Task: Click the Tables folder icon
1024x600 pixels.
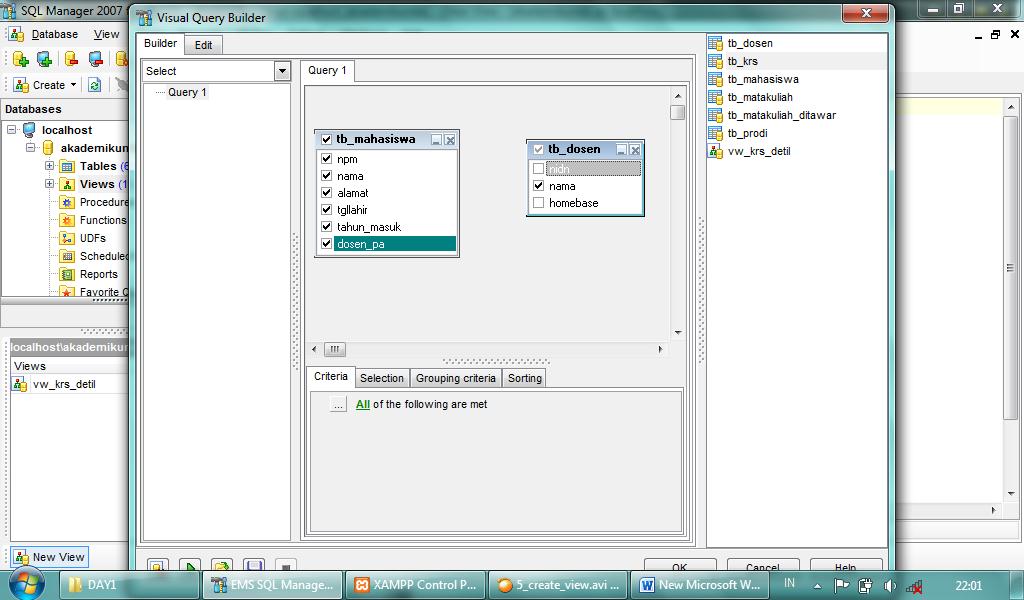Action: 67,166
